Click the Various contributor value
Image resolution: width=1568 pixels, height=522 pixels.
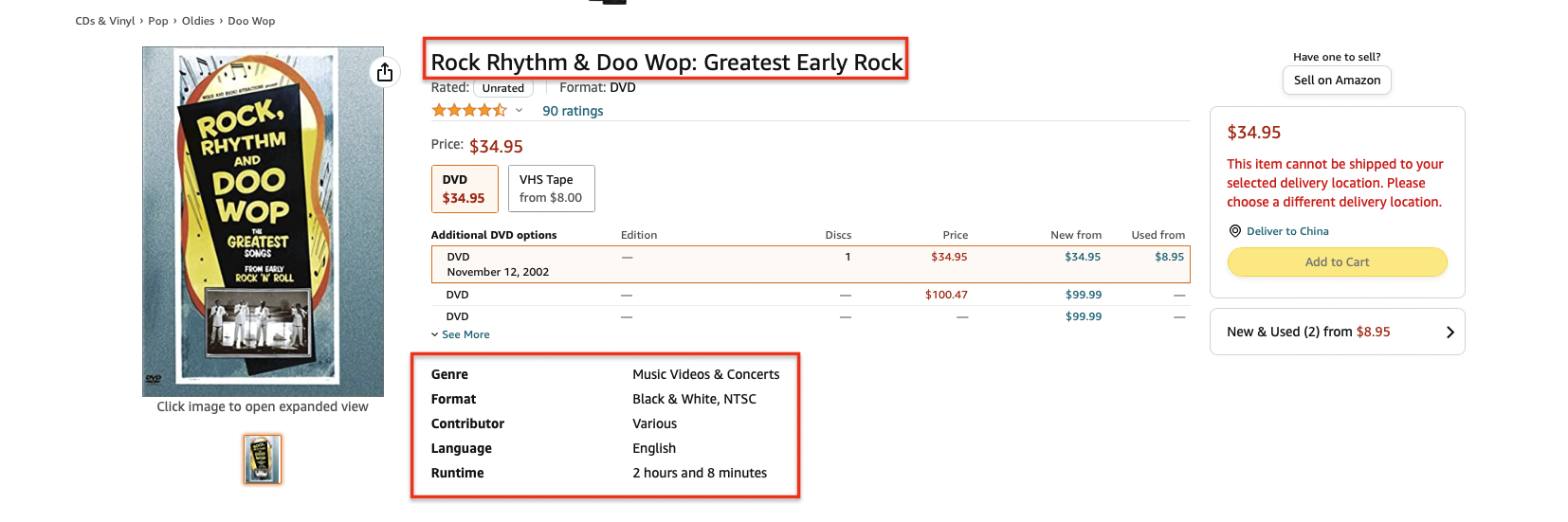point(655,424)
